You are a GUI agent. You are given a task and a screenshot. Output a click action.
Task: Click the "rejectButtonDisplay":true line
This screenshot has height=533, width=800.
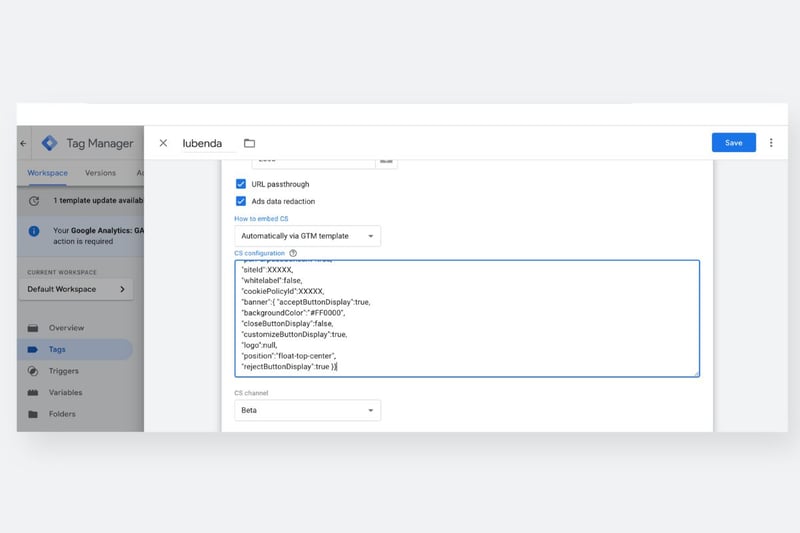click(289, 366)
